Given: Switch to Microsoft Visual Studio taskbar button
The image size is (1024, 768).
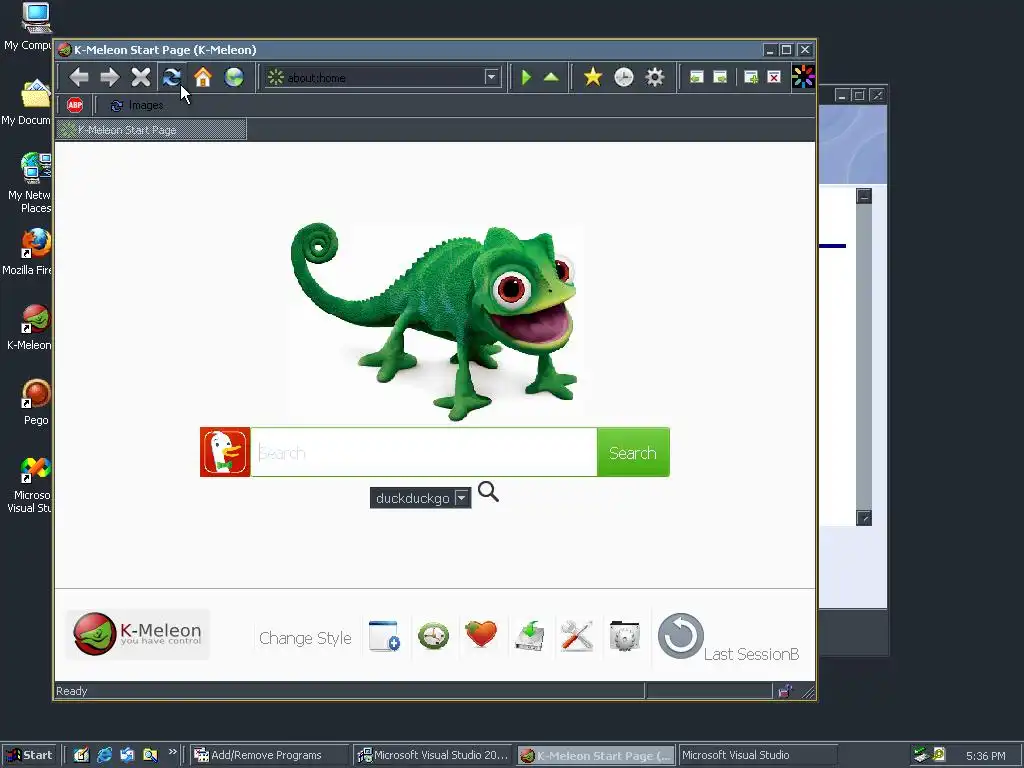Looking at the screenshot, I should coord(758,755).
